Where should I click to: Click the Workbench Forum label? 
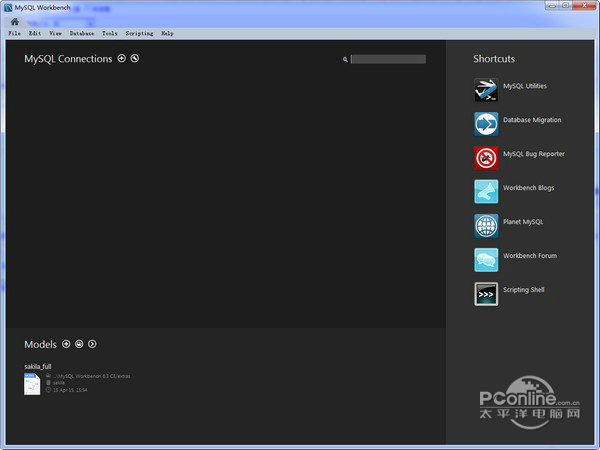[530, 256]
